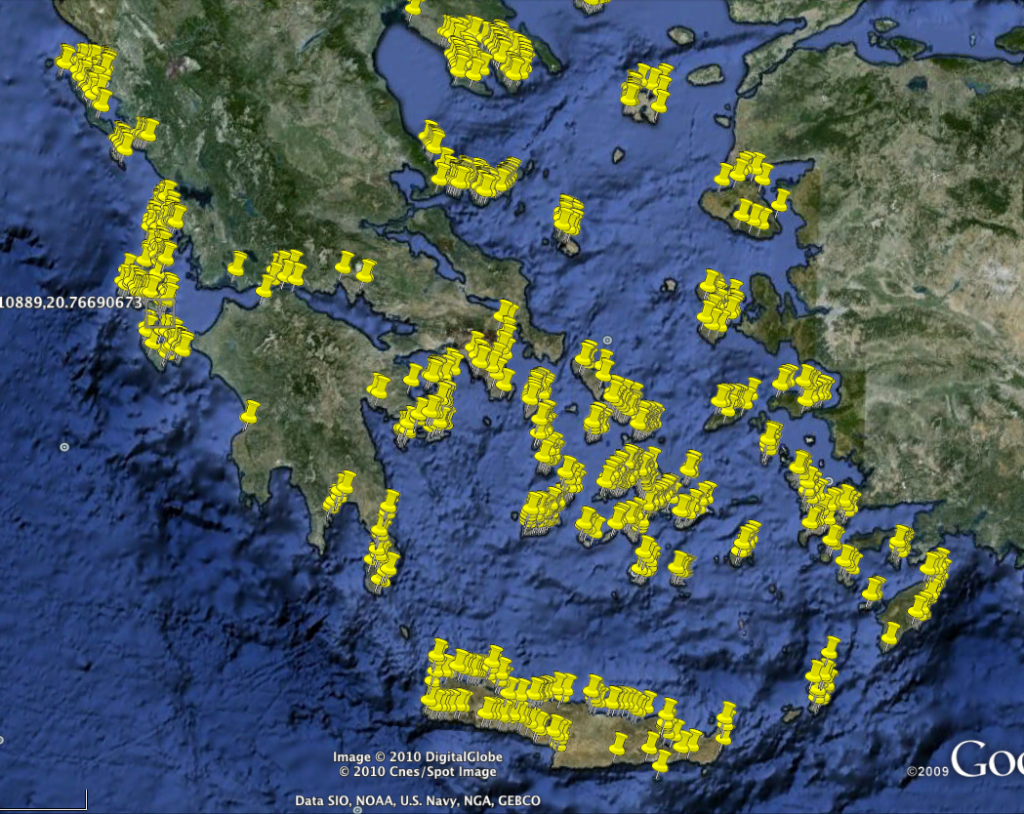The height and width of the screenshot is (814, 1024).
Task: Select the isolated pushpin west of Gulf of Corinth pins
Action: click(x=237, y=263)
